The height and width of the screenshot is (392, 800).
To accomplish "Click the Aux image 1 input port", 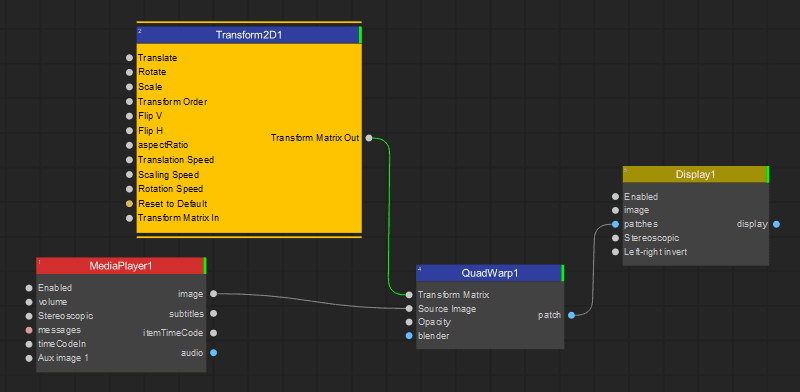I will click(x=29, y=358).
